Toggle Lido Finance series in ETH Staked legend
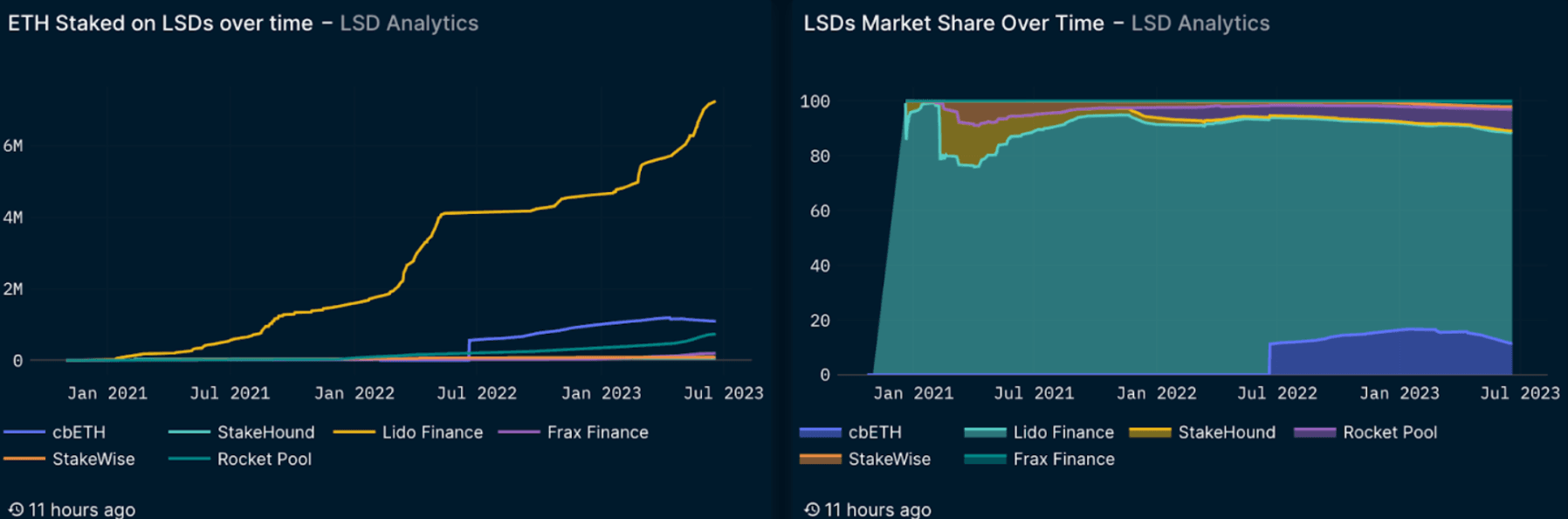Image resolution: width=1568 pixels, height=519 pixels. pos(432,432)
